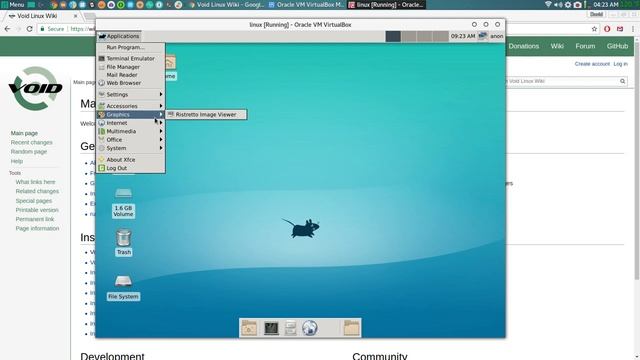Click the mail extension icon in Chrome
Image resolution: width=640 pixels, height=360 pixels.
(620, 29)
